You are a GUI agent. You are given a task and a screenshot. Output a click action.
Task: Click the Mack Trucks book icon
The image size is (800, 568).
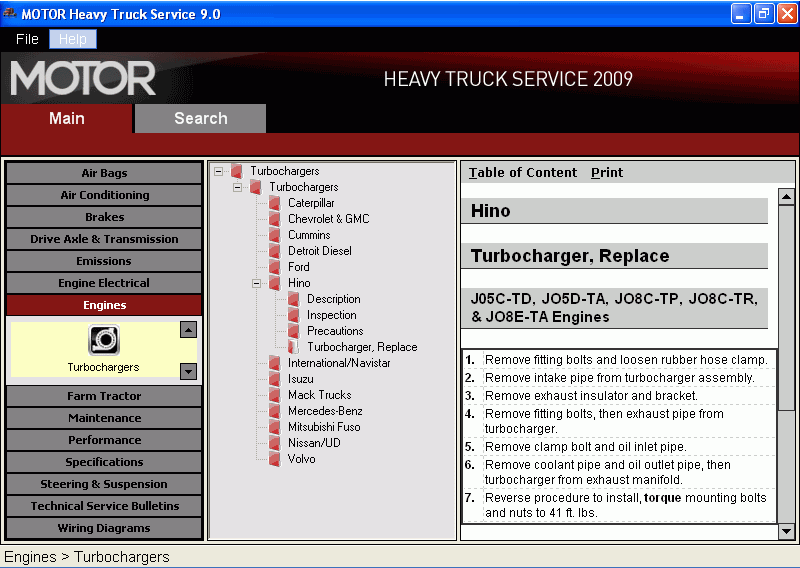coord(275,395)
